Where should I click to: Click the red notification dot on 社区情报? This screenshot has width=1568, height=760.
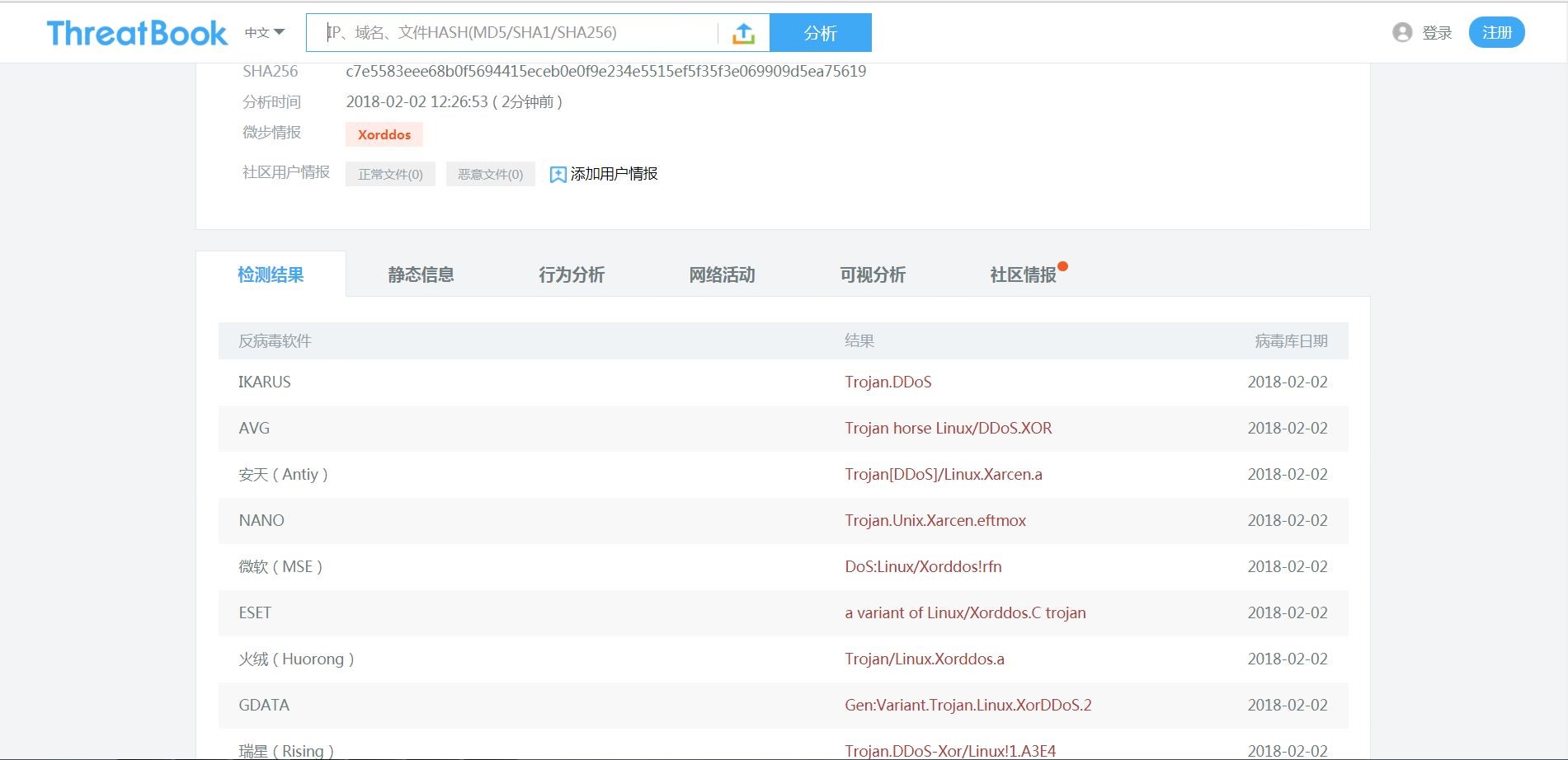1063,265
